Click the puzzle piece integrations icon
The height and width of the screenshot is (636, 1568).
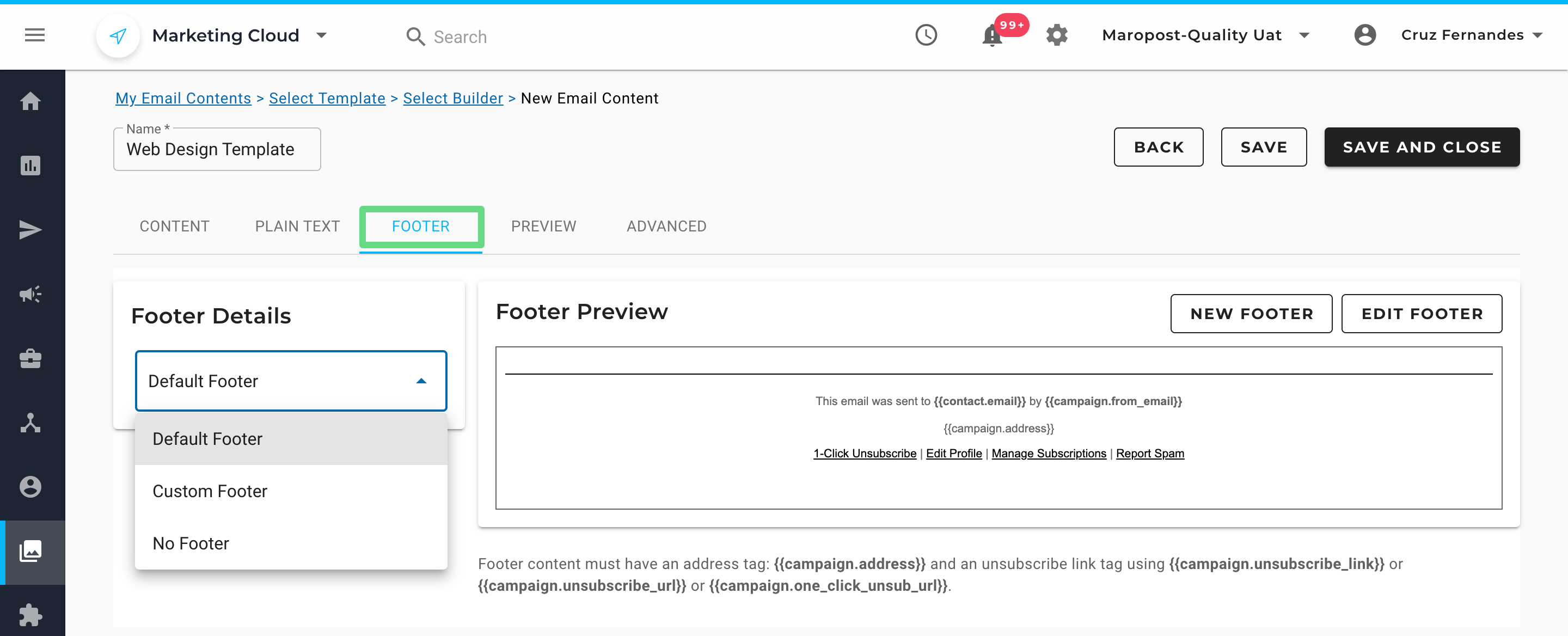pos(30,615)
